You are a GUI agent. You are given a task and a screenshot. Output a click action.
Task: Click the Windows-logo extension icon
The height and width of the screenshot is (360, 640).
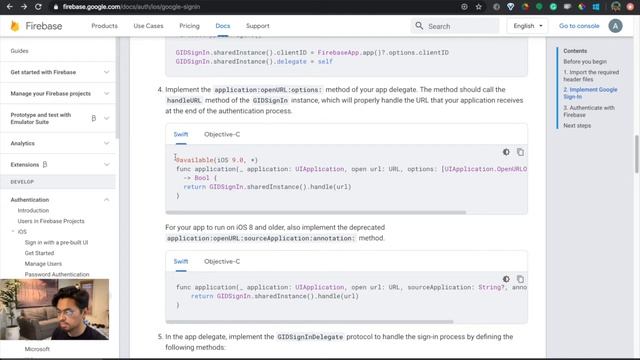596,7
